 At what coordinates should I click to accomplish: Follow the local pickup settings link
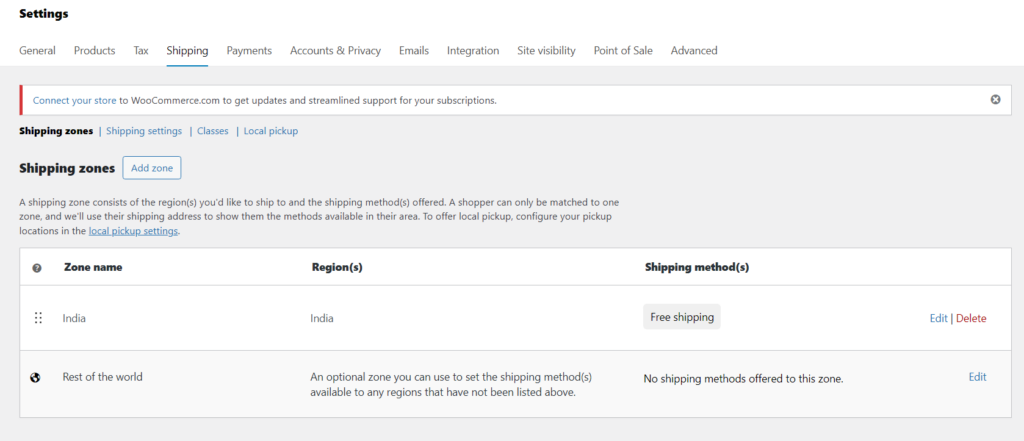pyautogui.click(x=133, y=231)
